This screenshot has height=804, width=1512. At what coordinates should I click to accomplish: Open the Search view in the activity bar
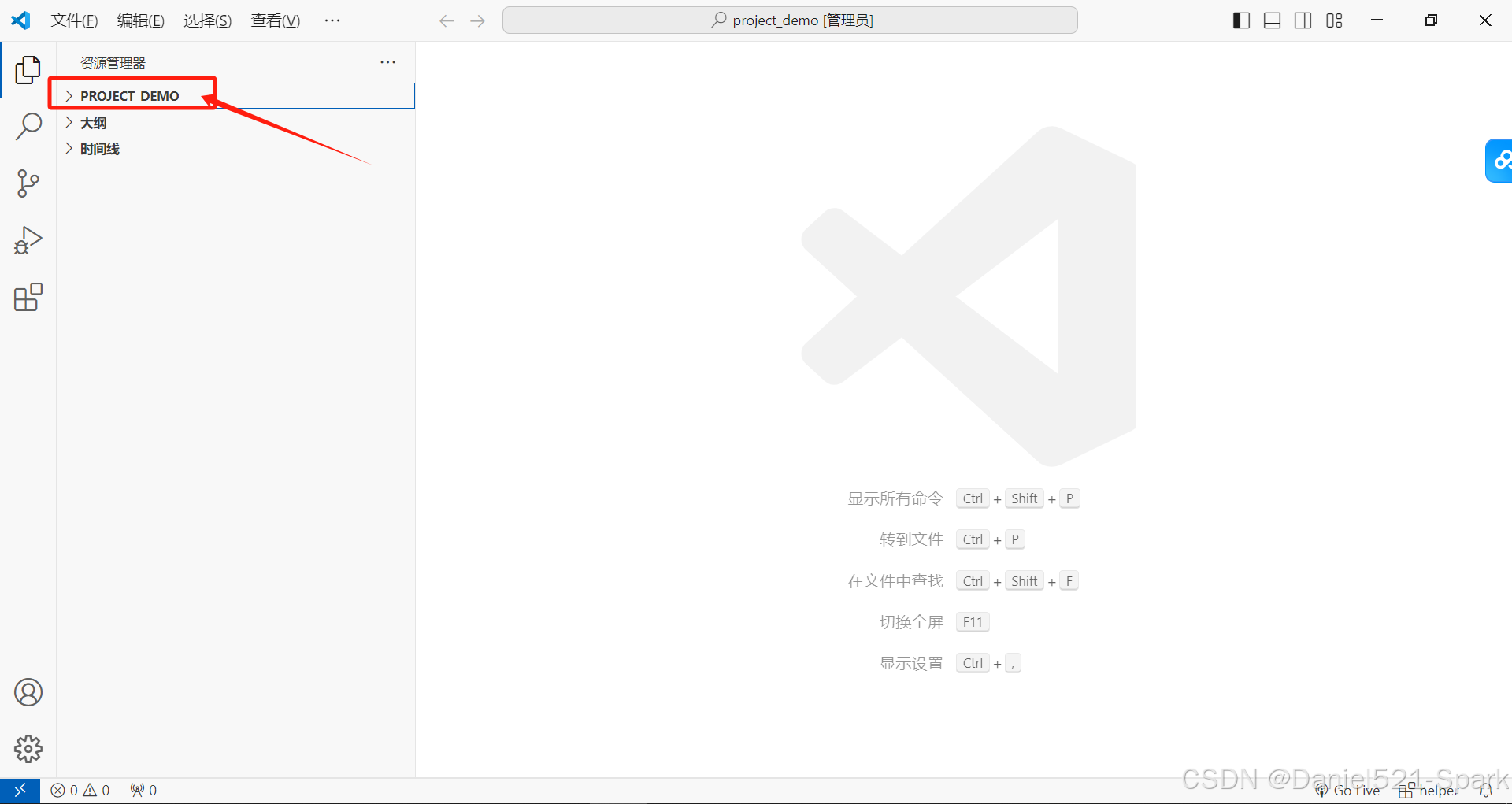(28, 127)
